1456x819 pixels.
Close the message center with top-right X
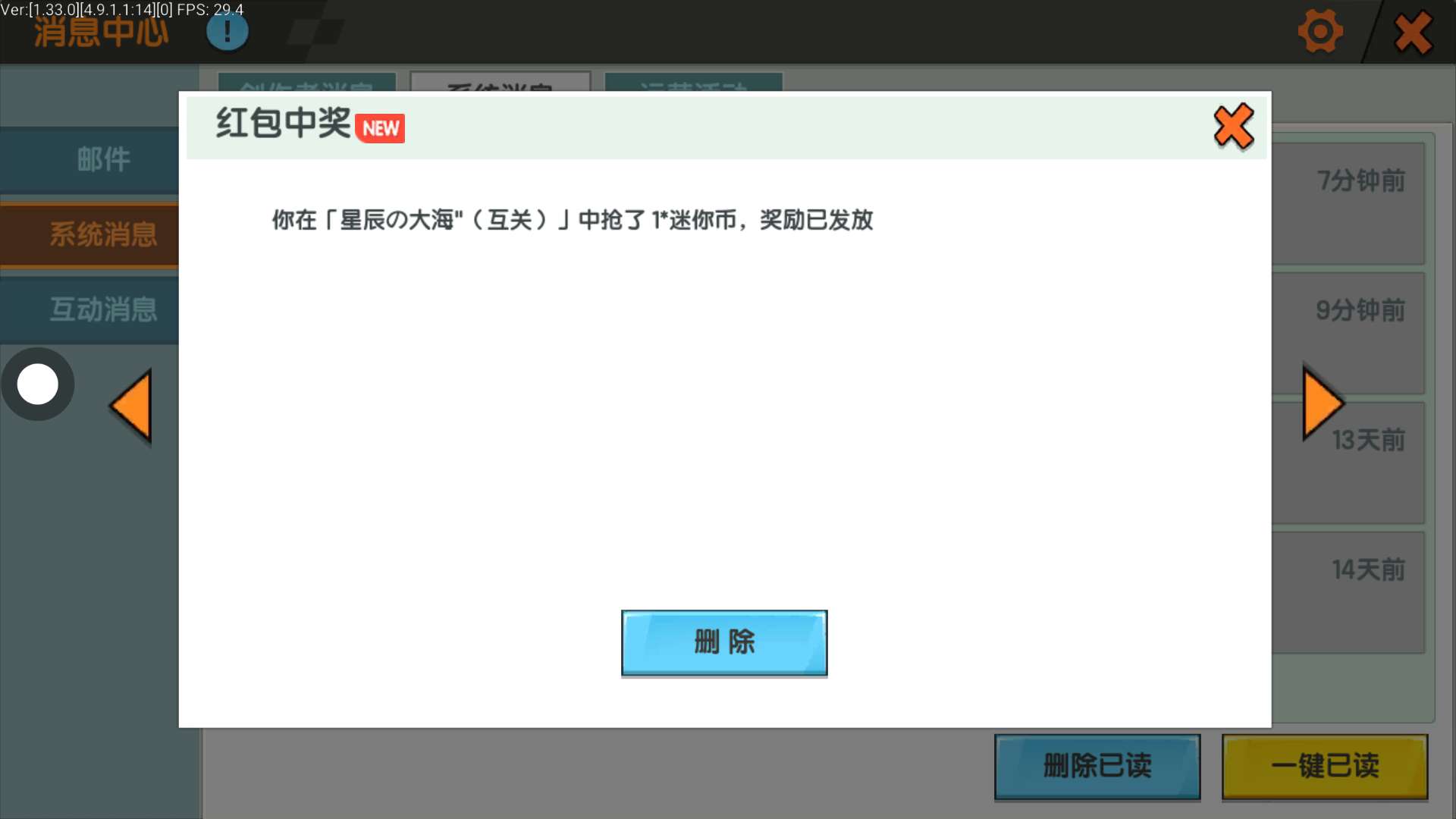(1413, 33)
